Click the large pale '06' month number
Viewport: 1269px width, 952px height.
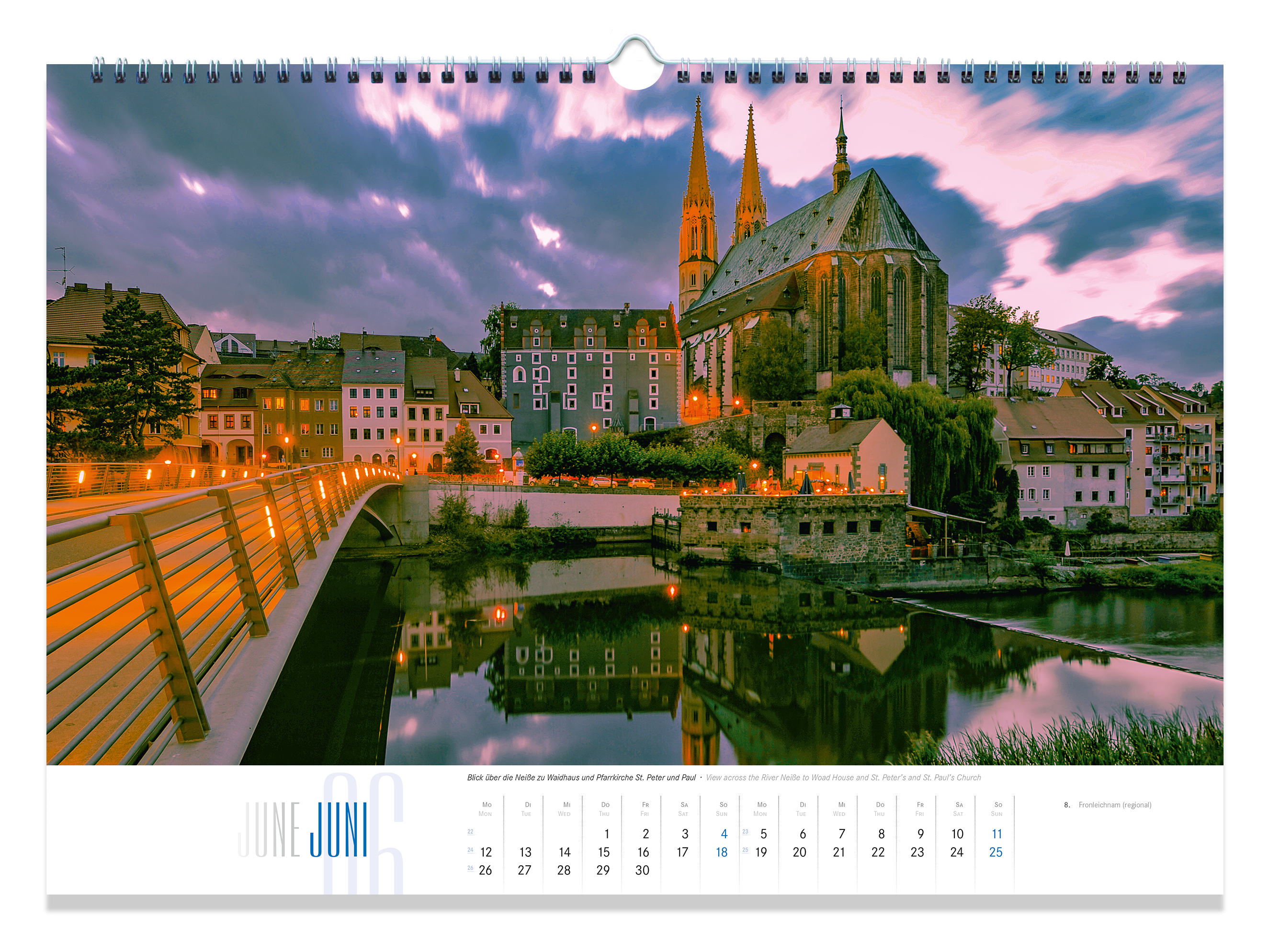click(x=363, y=833)
